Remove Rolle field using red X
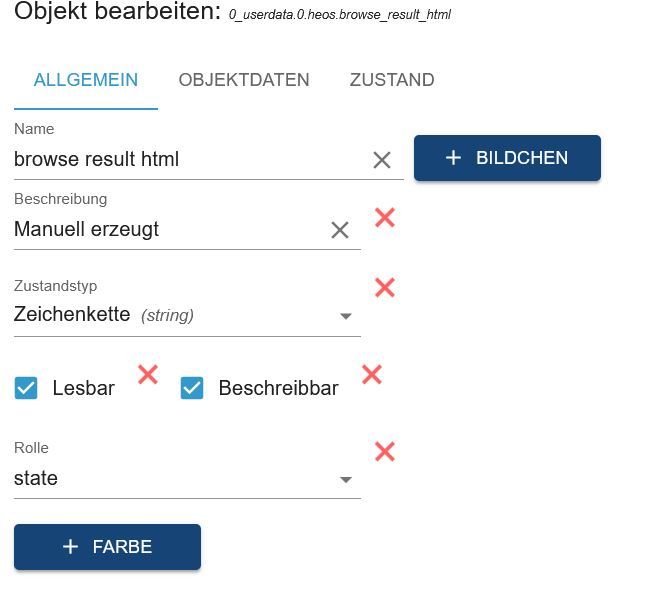The height and width of the screenshot is (601, 665). point(384,451)
